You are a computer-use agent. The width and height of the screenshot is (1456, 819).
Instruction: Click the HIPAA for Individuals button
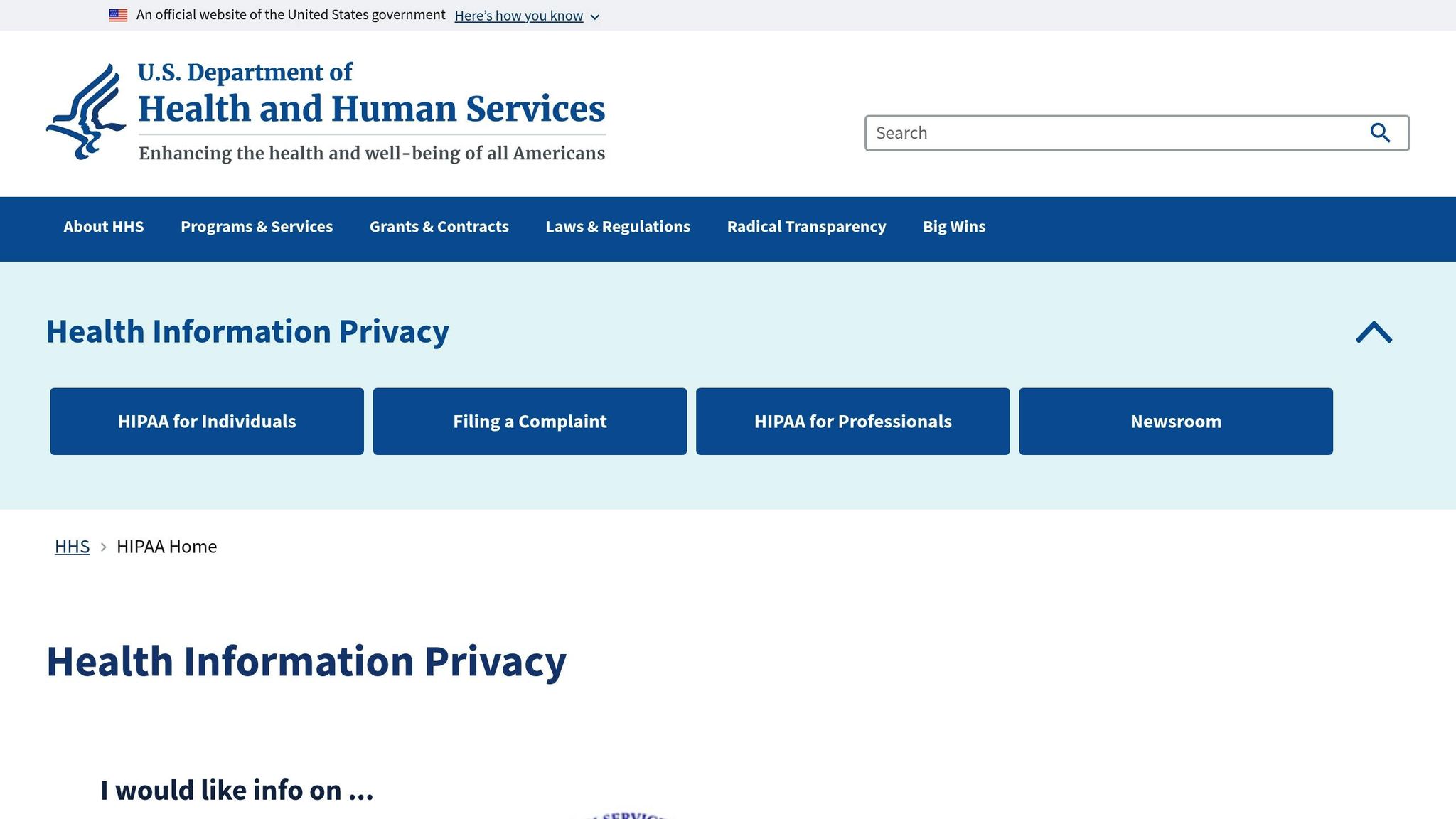(x=206, y=421)
